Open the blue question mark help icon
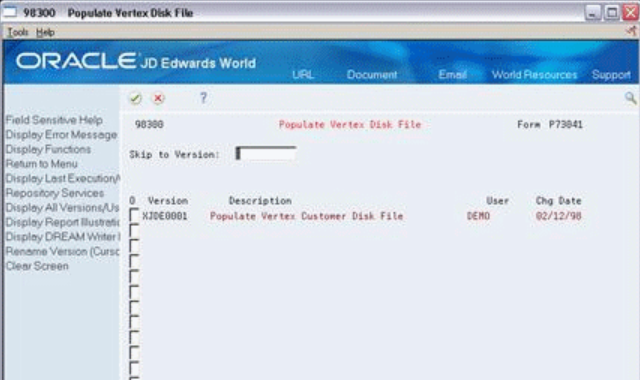 pyautogui.click(x=203, y=98)
